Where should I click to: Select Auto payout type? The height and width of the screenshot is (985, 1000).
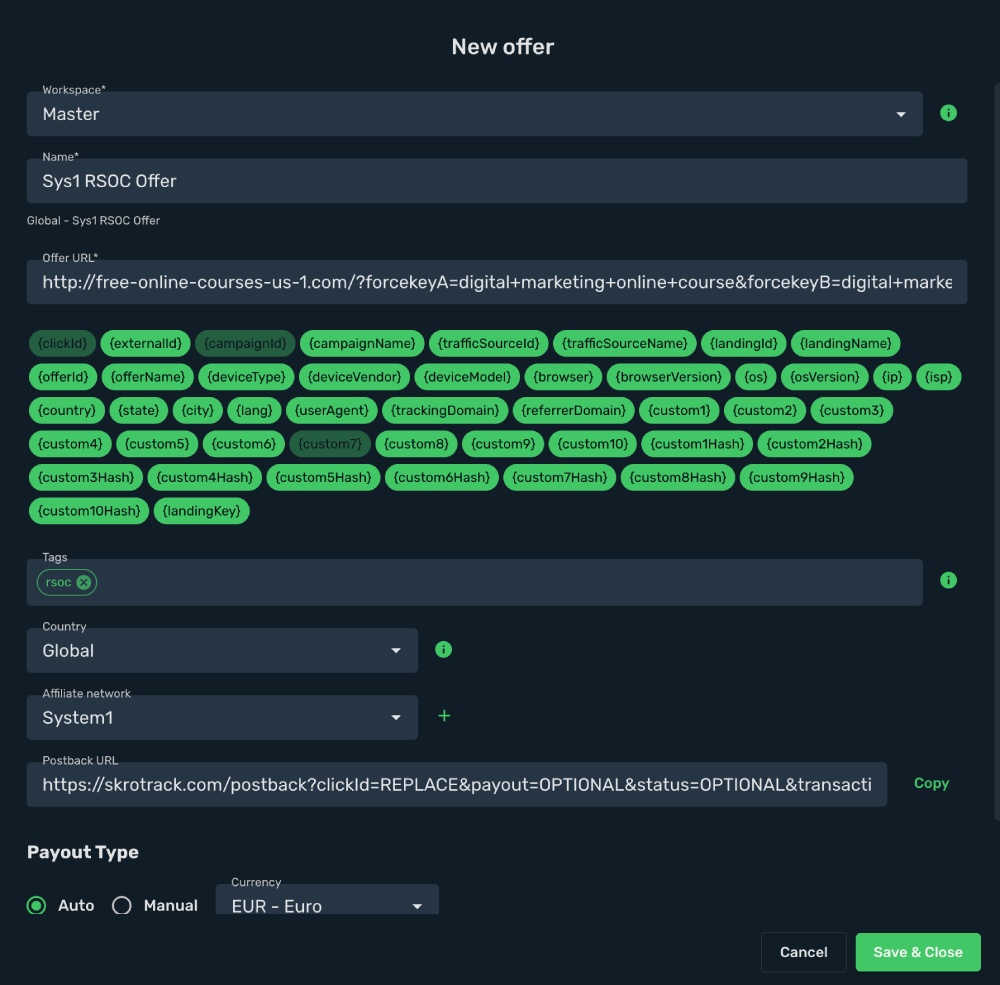pos(36,905)
